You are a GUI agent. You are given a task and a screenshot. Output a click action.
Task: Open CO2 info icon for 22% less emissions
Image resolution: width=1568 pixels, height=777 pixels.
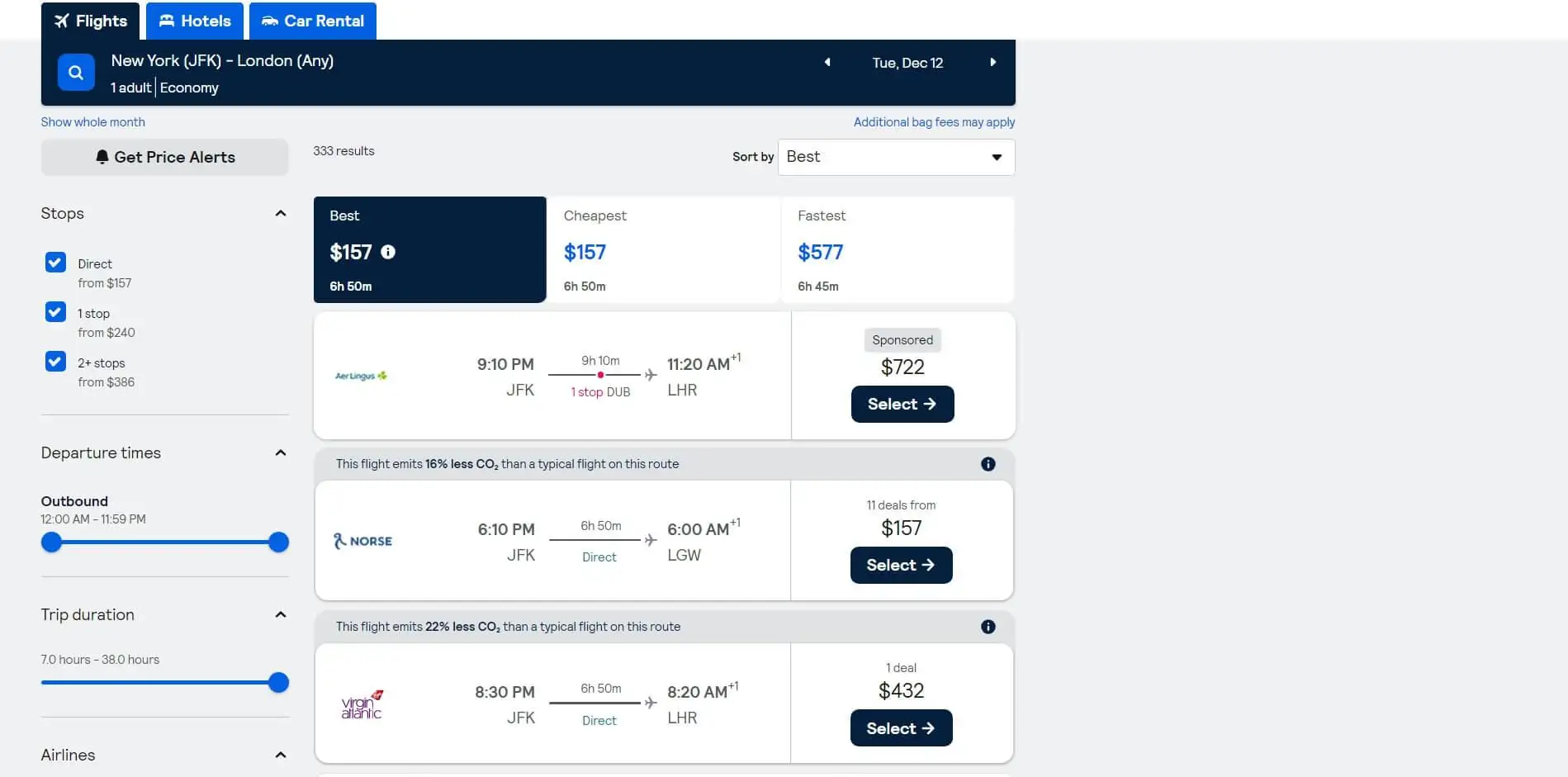pos(988,627)
